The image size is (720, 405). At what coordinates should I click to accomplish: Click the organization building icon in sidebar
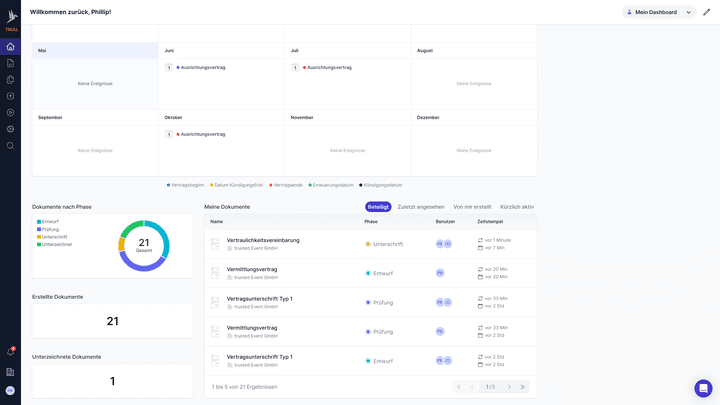tap(10, 371)
